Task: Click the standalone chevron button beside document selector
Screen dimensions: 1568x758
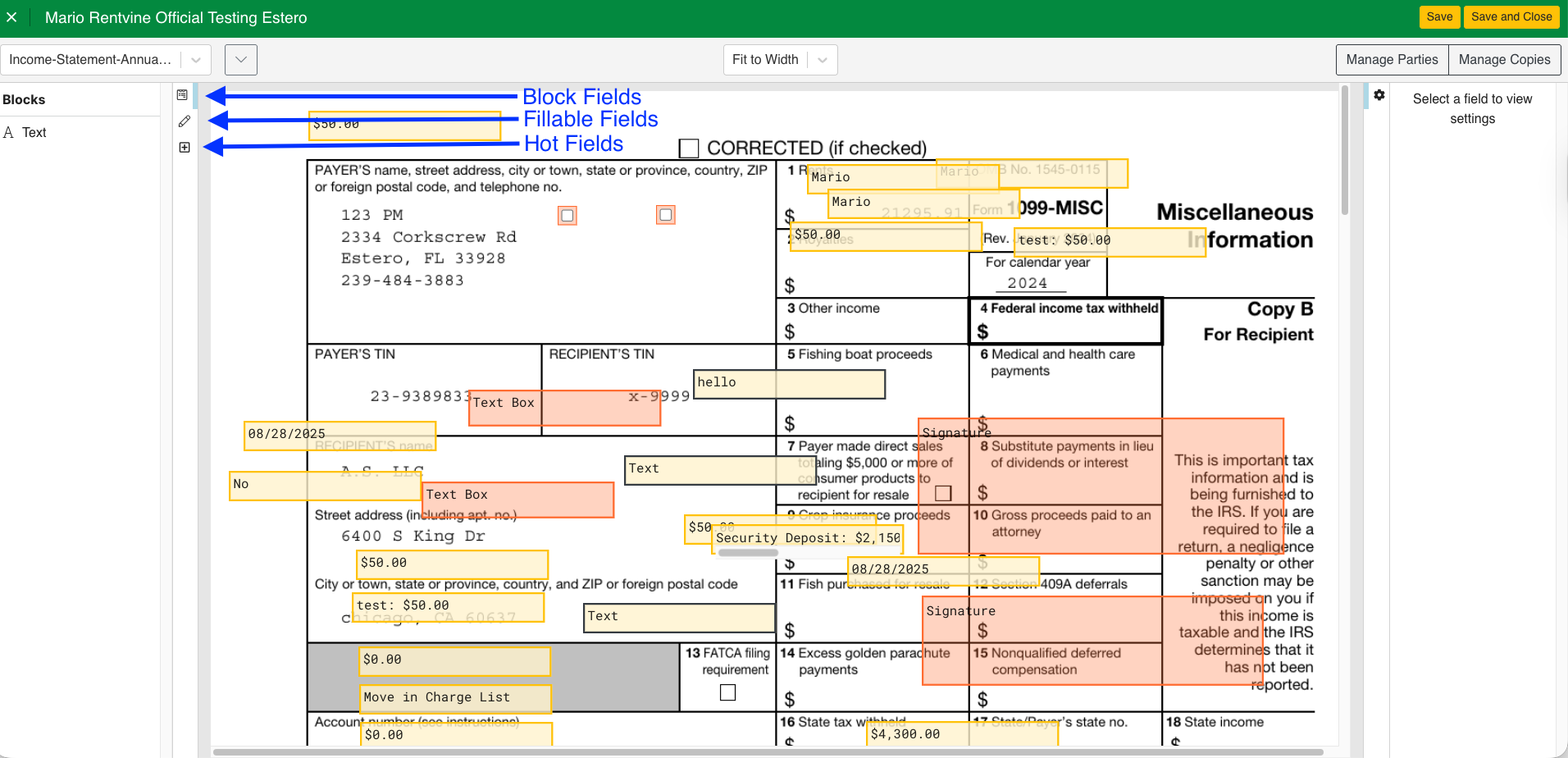Action: click(x=240, y=60)
